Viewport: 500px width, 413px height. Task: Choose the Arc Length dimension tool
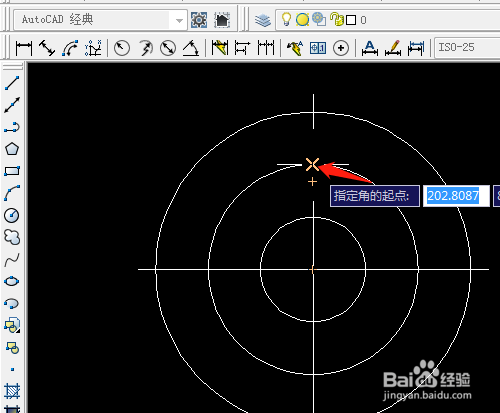click(70, 48)
